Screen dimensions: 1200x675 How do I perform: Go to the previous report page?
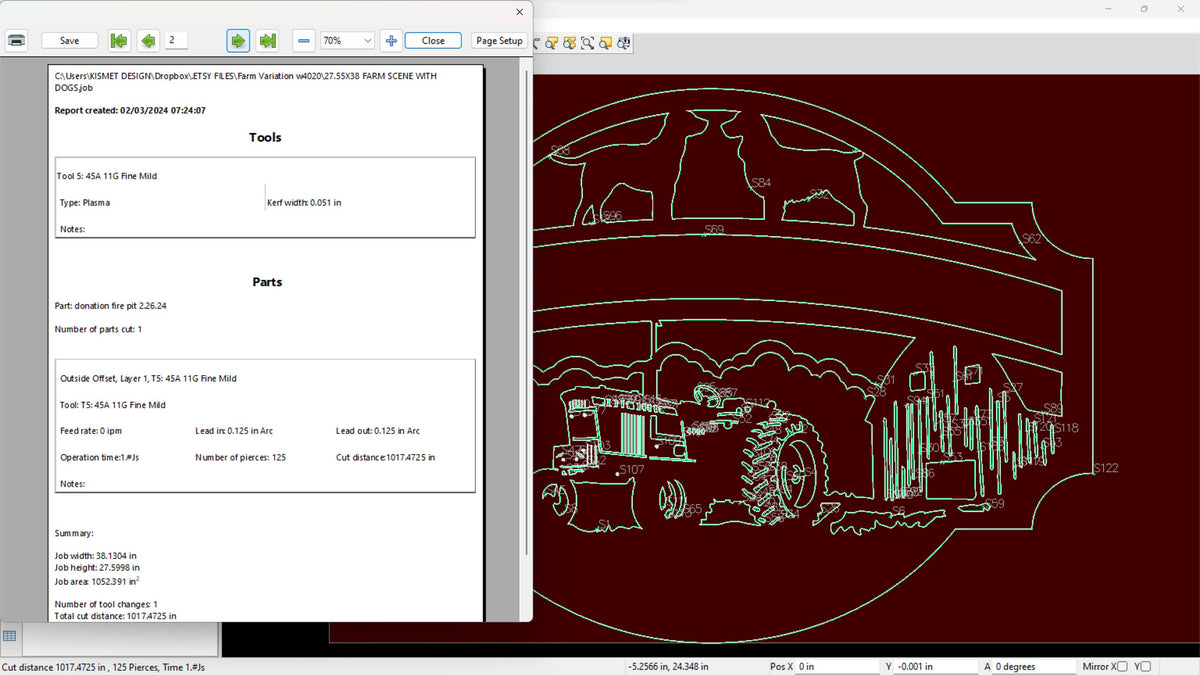148,41
